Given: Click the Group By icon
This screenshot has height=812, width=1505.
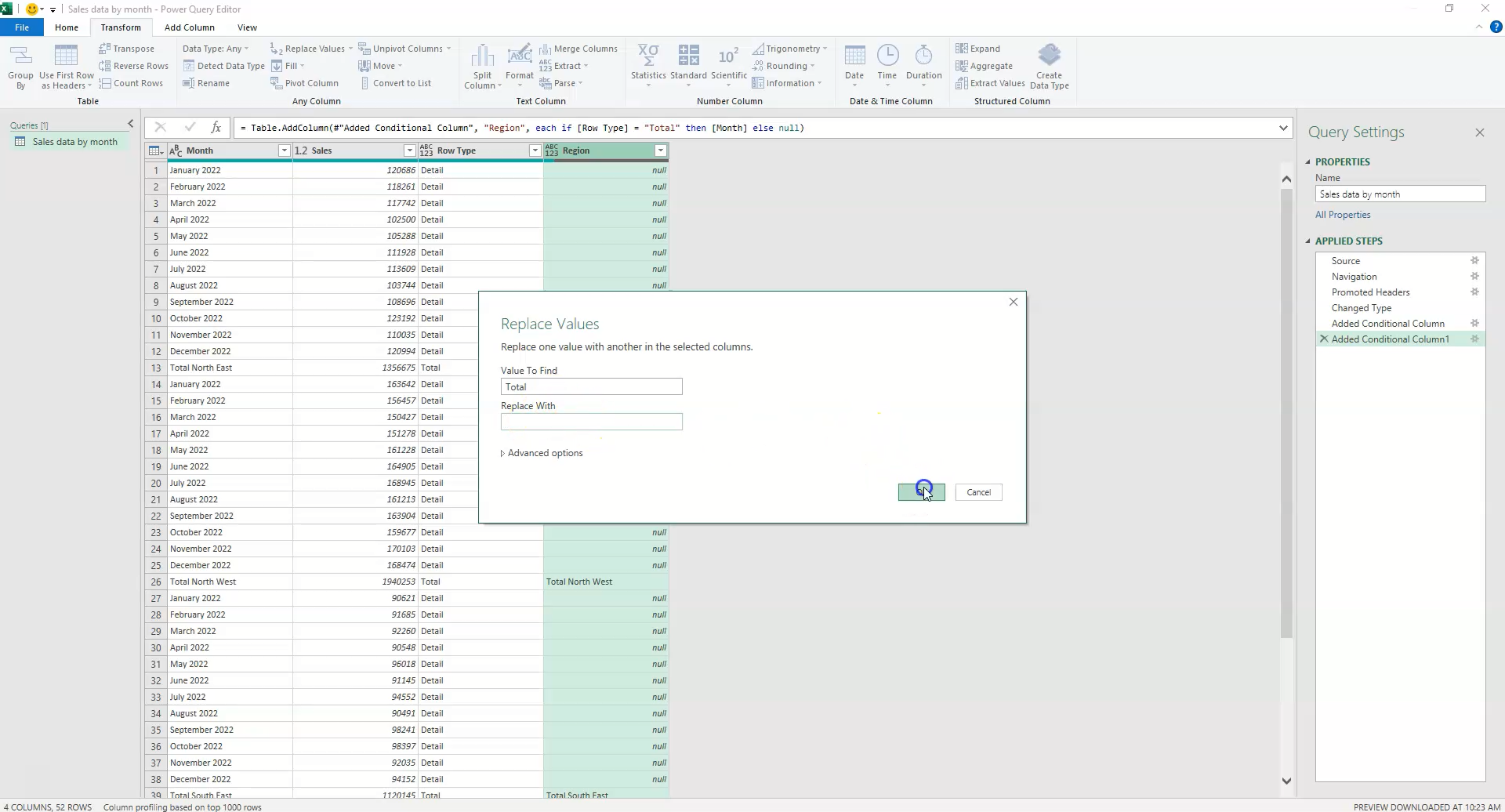Looking at the screenshot, I should (20, 66).
